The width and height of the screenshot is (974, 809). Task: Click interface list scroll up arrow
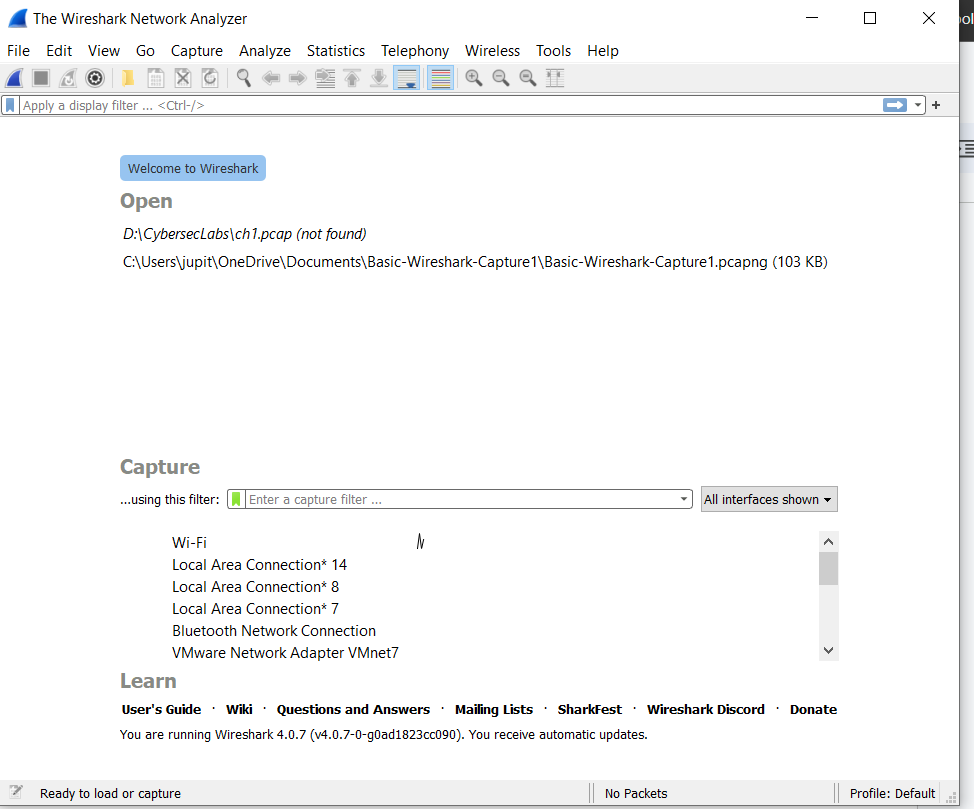[828, 542]
